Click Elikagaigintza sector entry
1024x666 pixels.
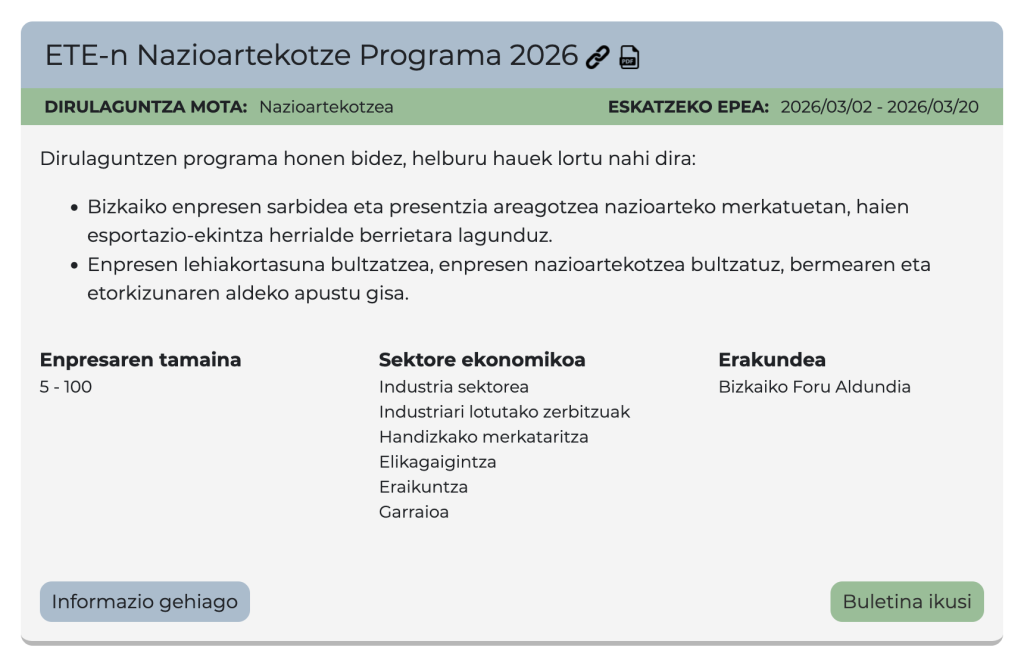437,462
